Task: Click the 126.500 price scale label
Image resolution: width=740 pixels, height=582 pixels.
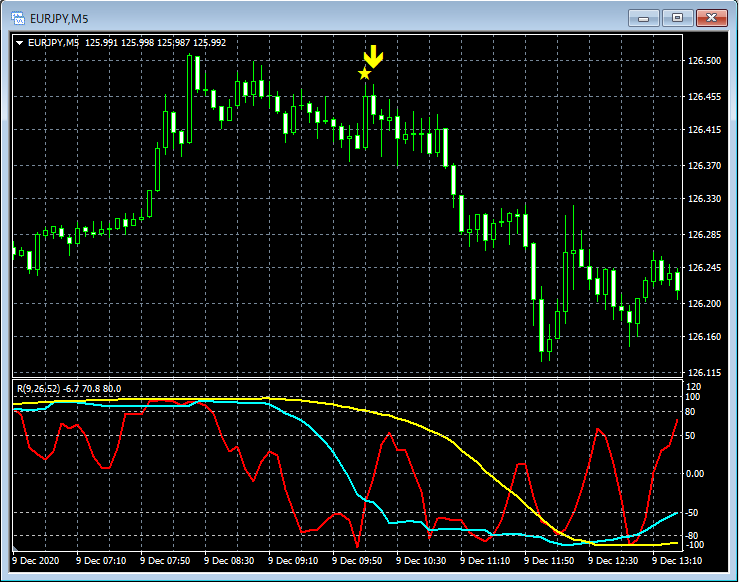Action: 704,61
